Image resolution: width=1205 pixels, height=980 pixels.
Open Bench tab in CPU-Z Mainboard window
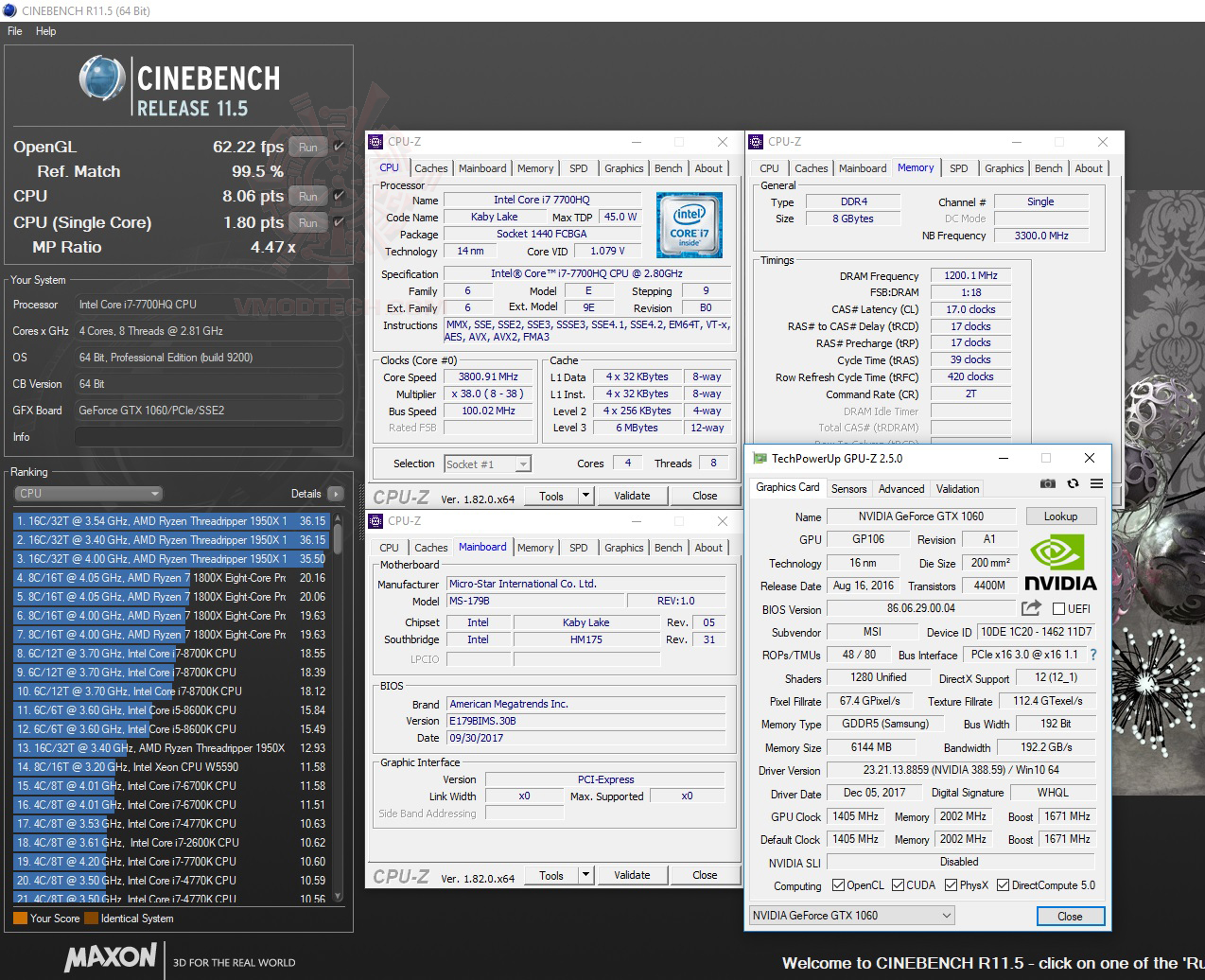(x=669, y=548)
